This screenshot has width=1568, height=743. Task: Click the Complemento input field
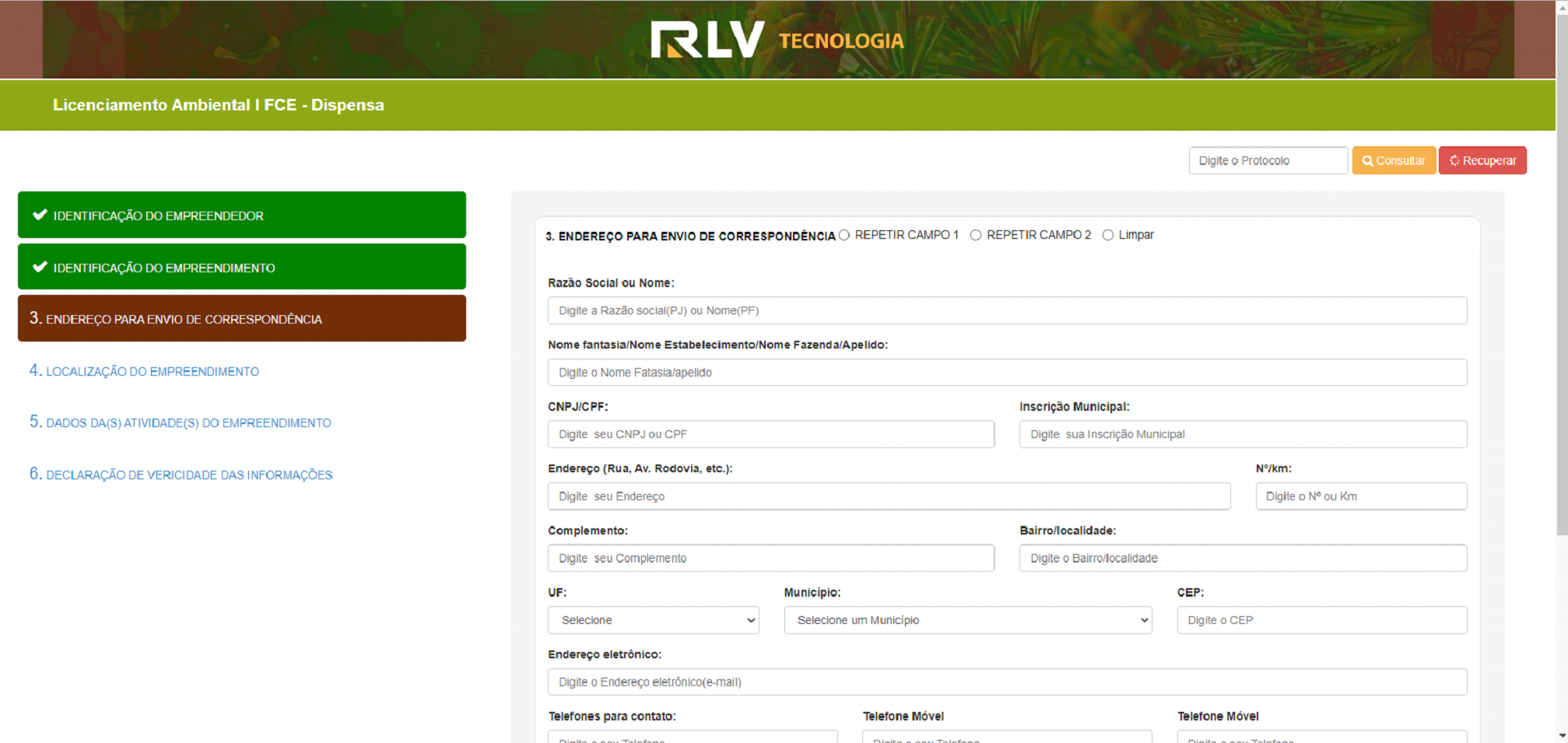[771, 558]
